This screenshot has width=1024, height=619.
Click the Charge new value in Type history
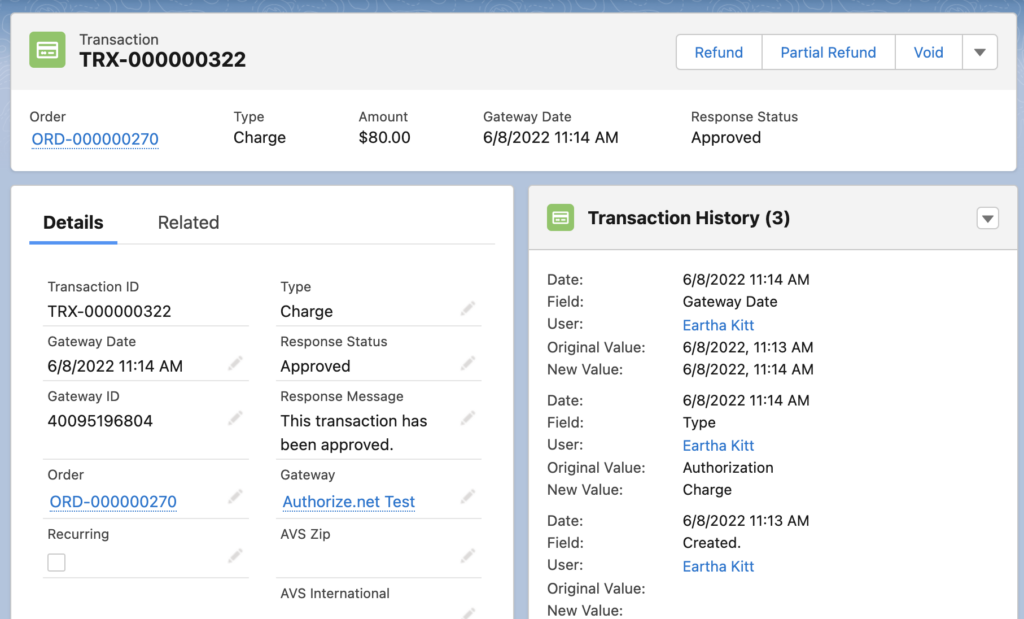pos(707,490)
